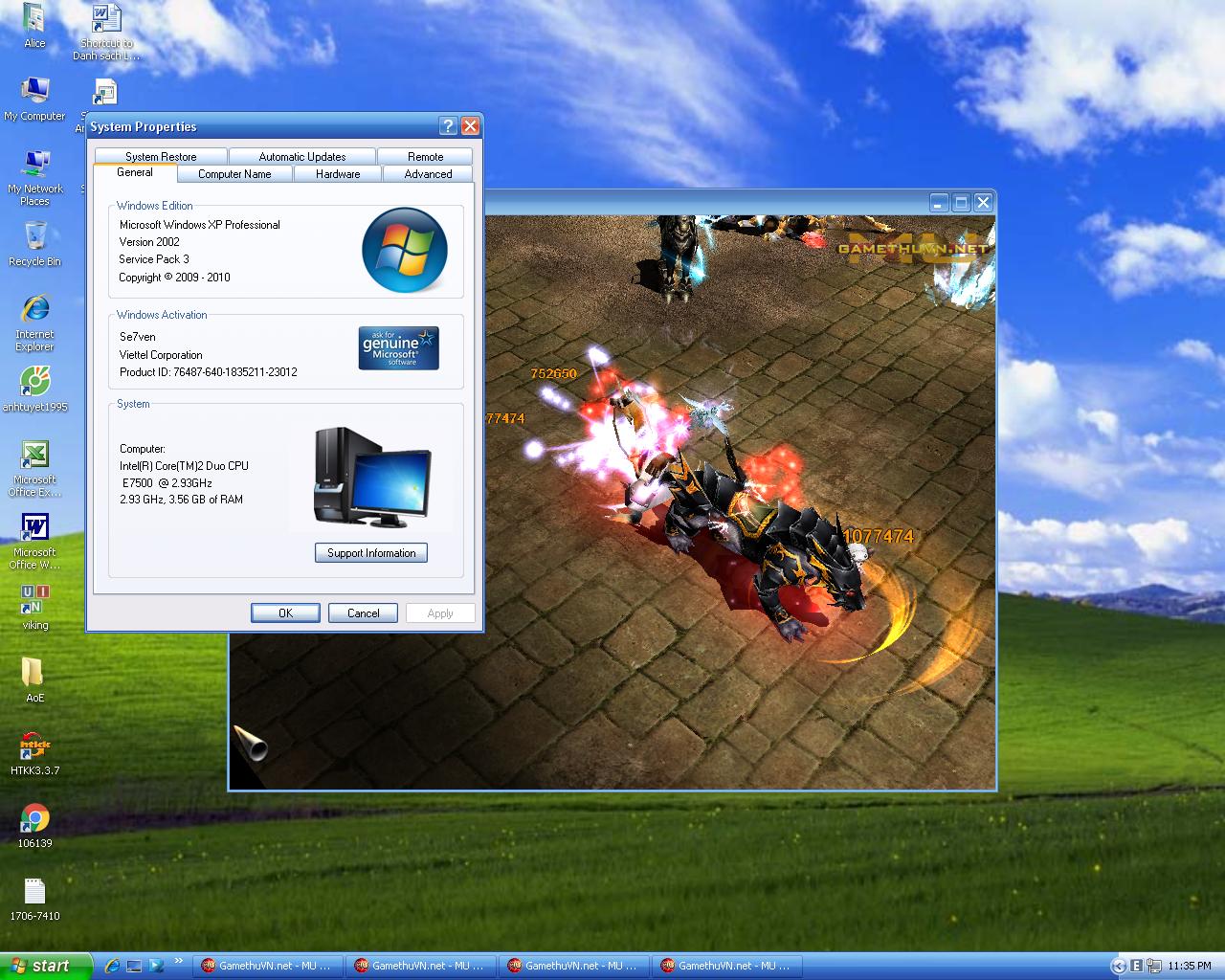Click the Copyright 2009 - 2010 text

pos(174,278)
